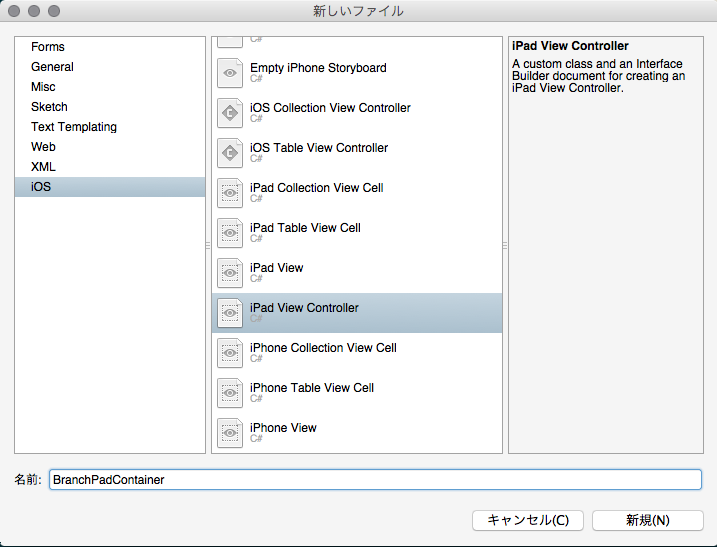The width and height of the screenshot is (717, 547).
Task: Click the Empty iPhone Storyboard file icon
Action: coord(230,73)
